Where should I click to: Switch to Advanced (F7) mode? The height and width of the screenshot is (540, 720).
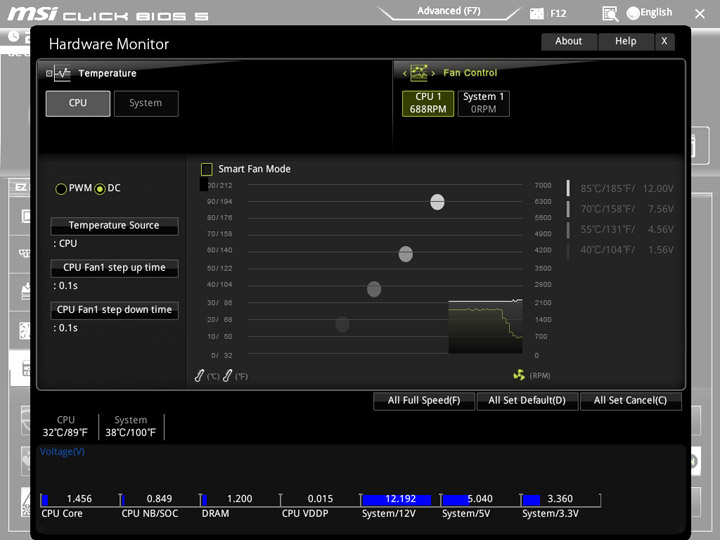point(449,11)
